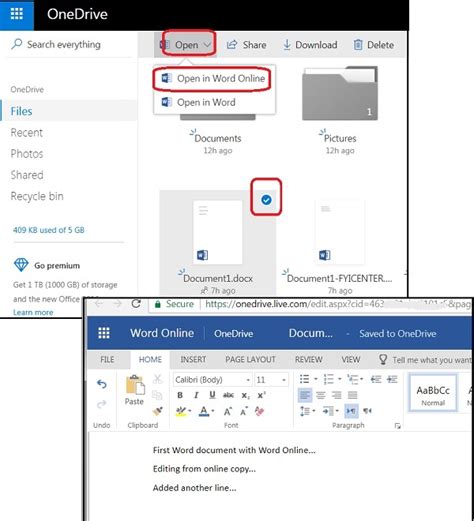Select the Format Painter brush
474x521 pixels.
click(157, 411)
